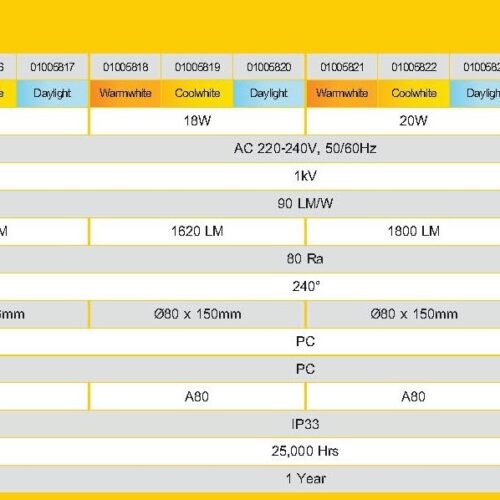Select Coolwhite cell under 01005819

click(197, 93)
